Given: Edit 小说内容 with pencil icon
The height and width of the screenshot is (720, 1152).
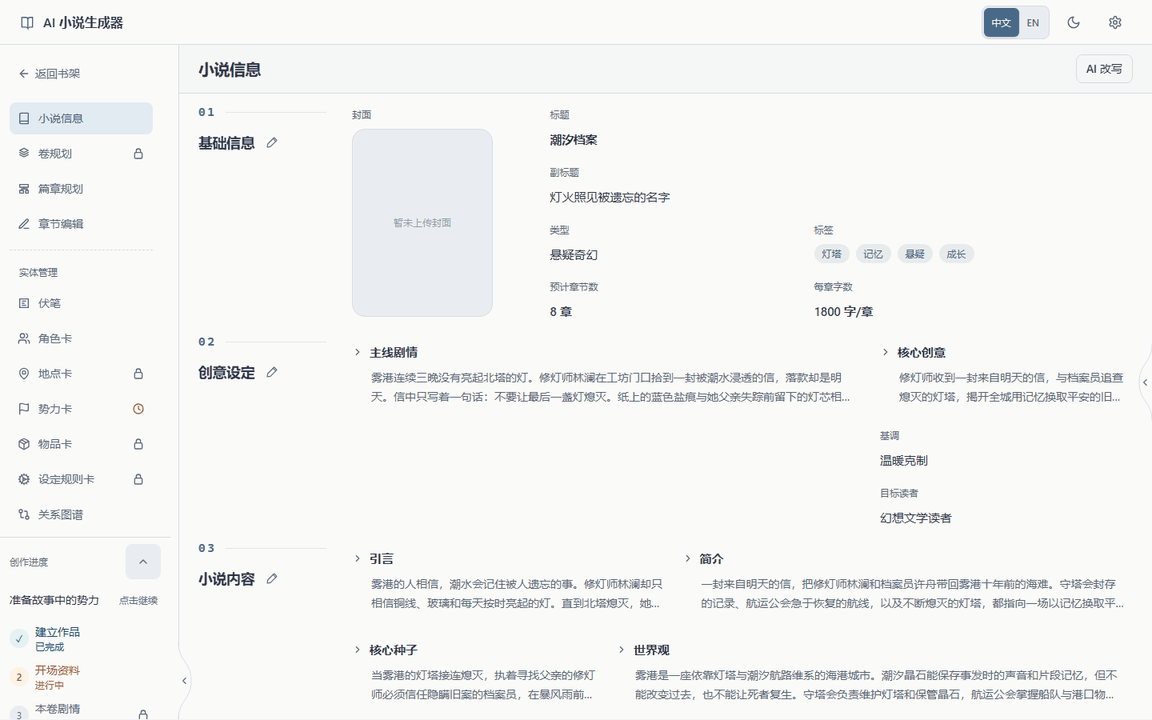Looking at the screenshot, I should 272,579.
